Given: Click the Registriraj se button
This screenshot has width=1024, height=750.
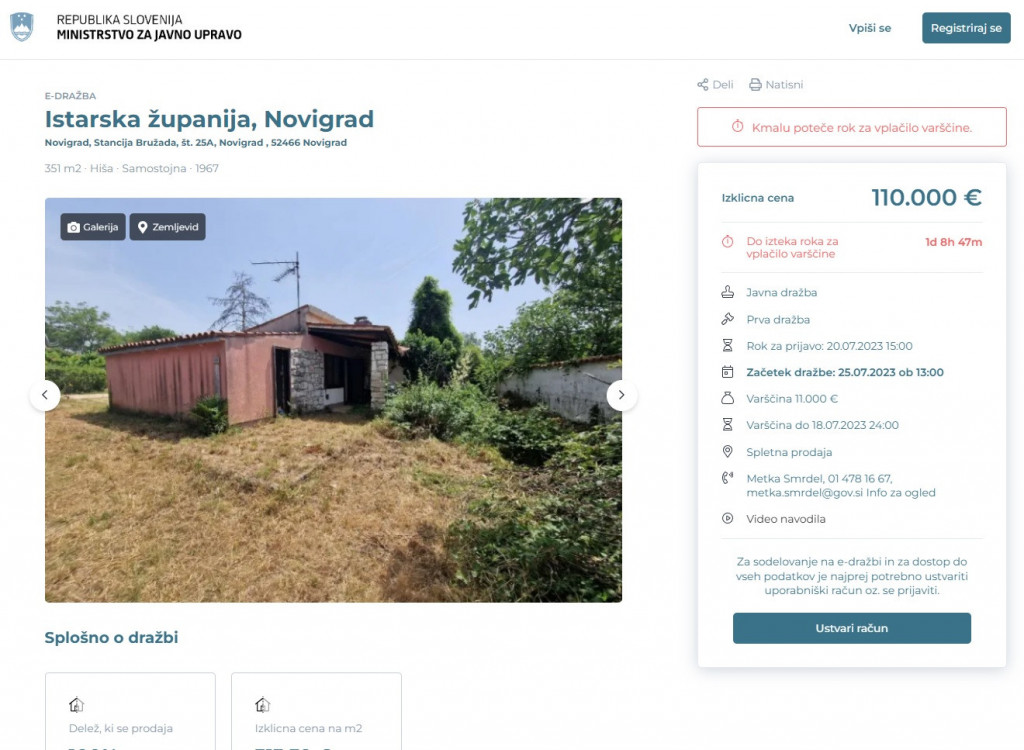Looking at the screenshot, I should click(x=966, y=28).
